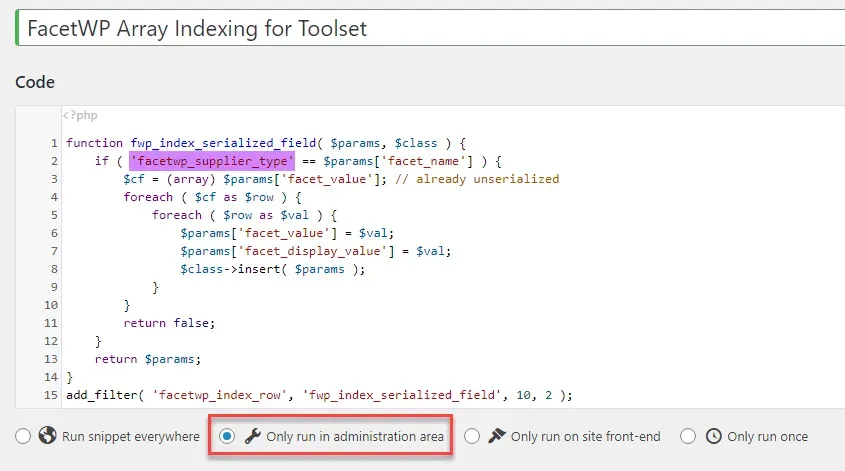Click the globe icon for run everywhere

click(x=47, y=435)
